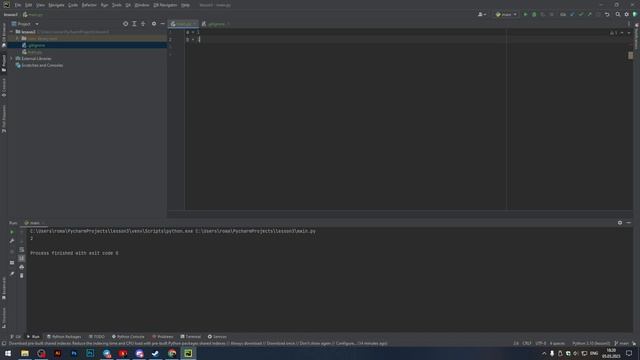
Task: Open the Help menu
Action: pyautogui.click(x=185, y=5)
